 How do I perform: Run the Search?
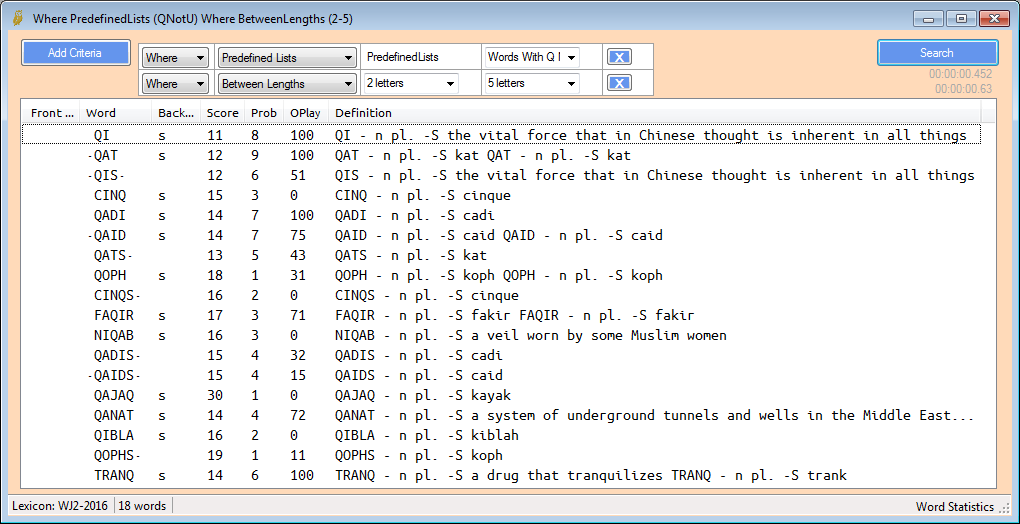pos(937,53)
